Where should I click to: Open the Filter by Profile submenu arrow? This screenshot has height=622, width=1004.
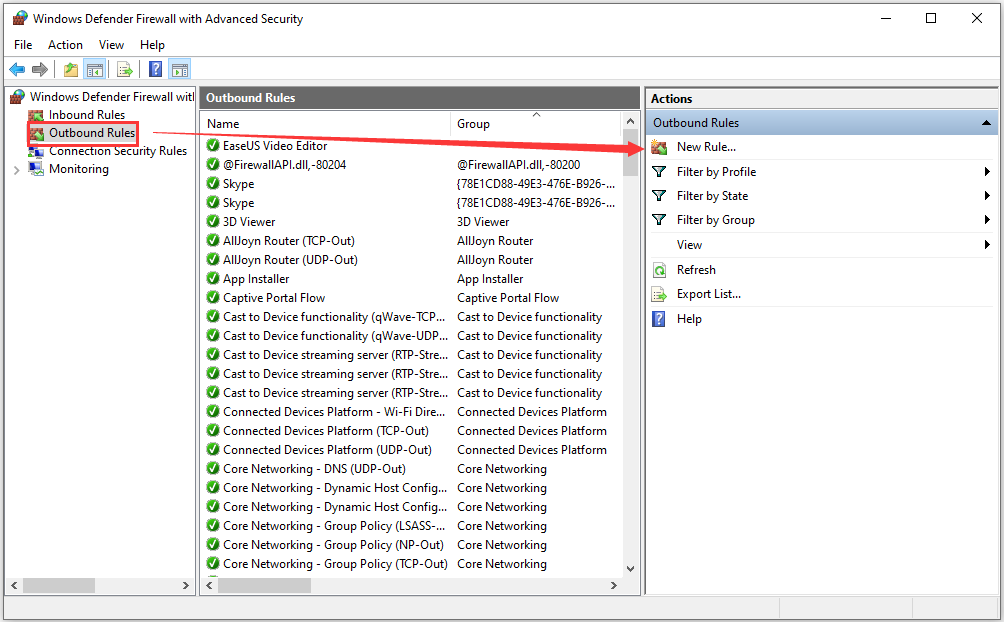pyautogui.click(x=987, y=172)
